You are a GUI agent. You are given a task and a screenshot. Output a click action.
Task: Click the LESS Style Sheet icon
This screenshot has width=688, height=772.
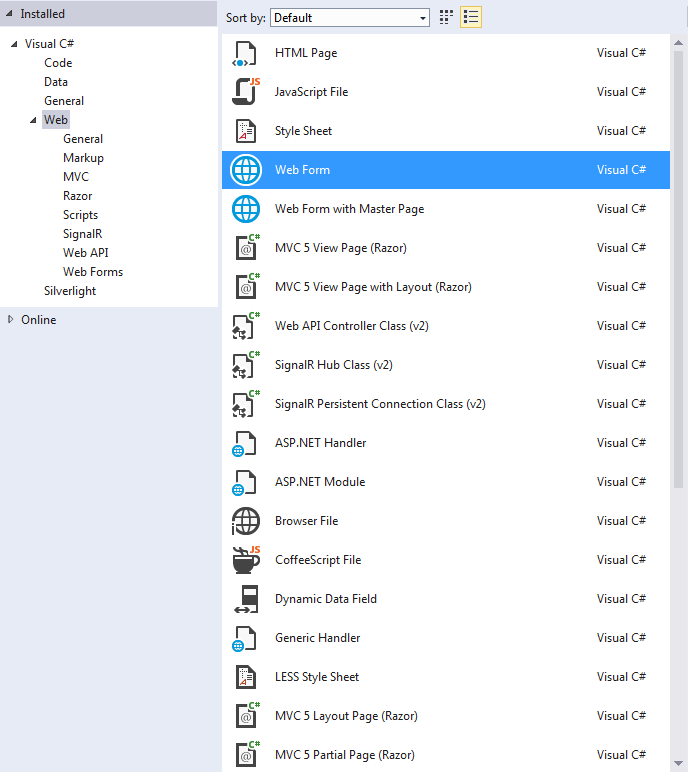(x=245, y=677)
